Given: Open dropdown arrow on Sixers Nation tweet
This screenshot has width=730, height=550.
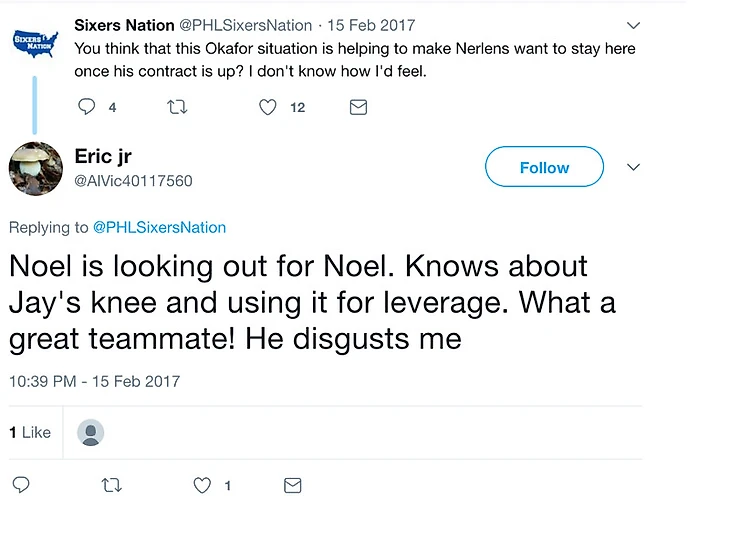Looking at the screenshot, I should point(633,25).
